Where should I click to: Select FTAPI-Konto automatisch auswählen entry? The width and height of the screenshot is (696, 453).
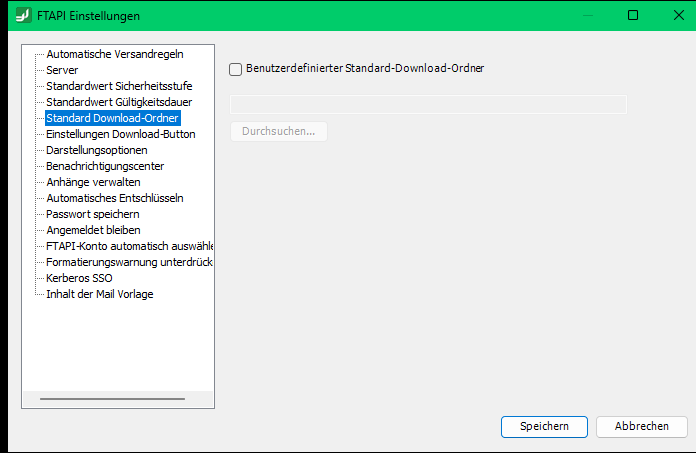[x=130, y=246]
